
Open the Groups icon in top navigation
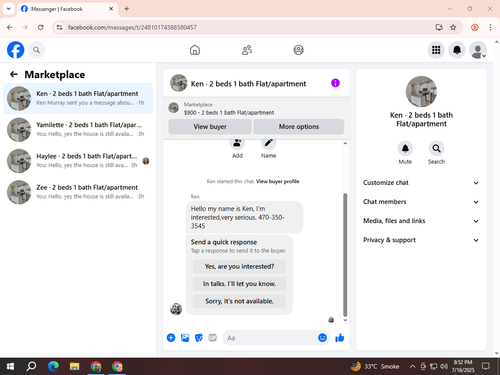[x=298, y=50]
